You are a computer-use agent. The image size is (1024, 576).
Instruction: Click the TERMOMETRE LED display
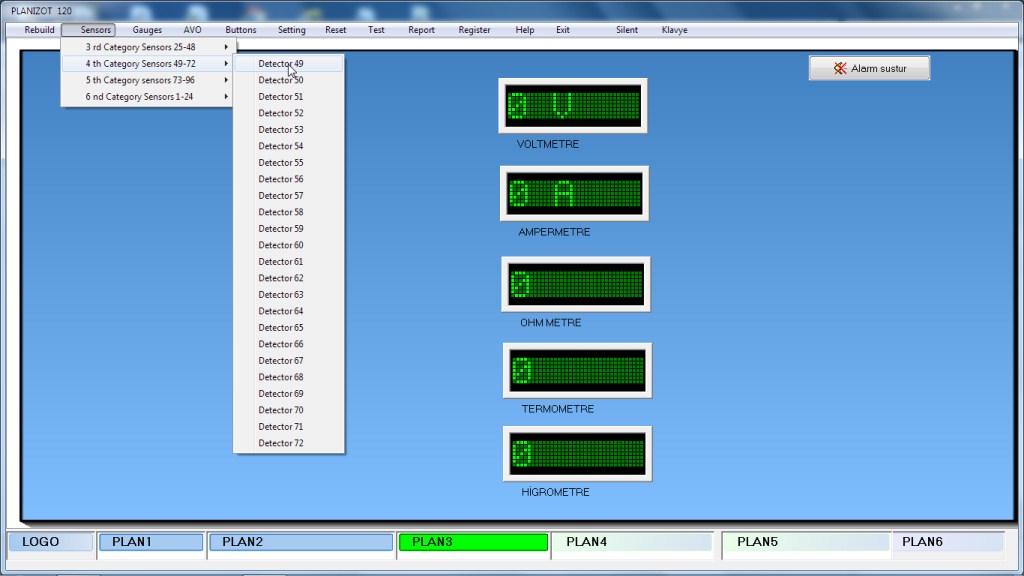click(x=576, y=370)
